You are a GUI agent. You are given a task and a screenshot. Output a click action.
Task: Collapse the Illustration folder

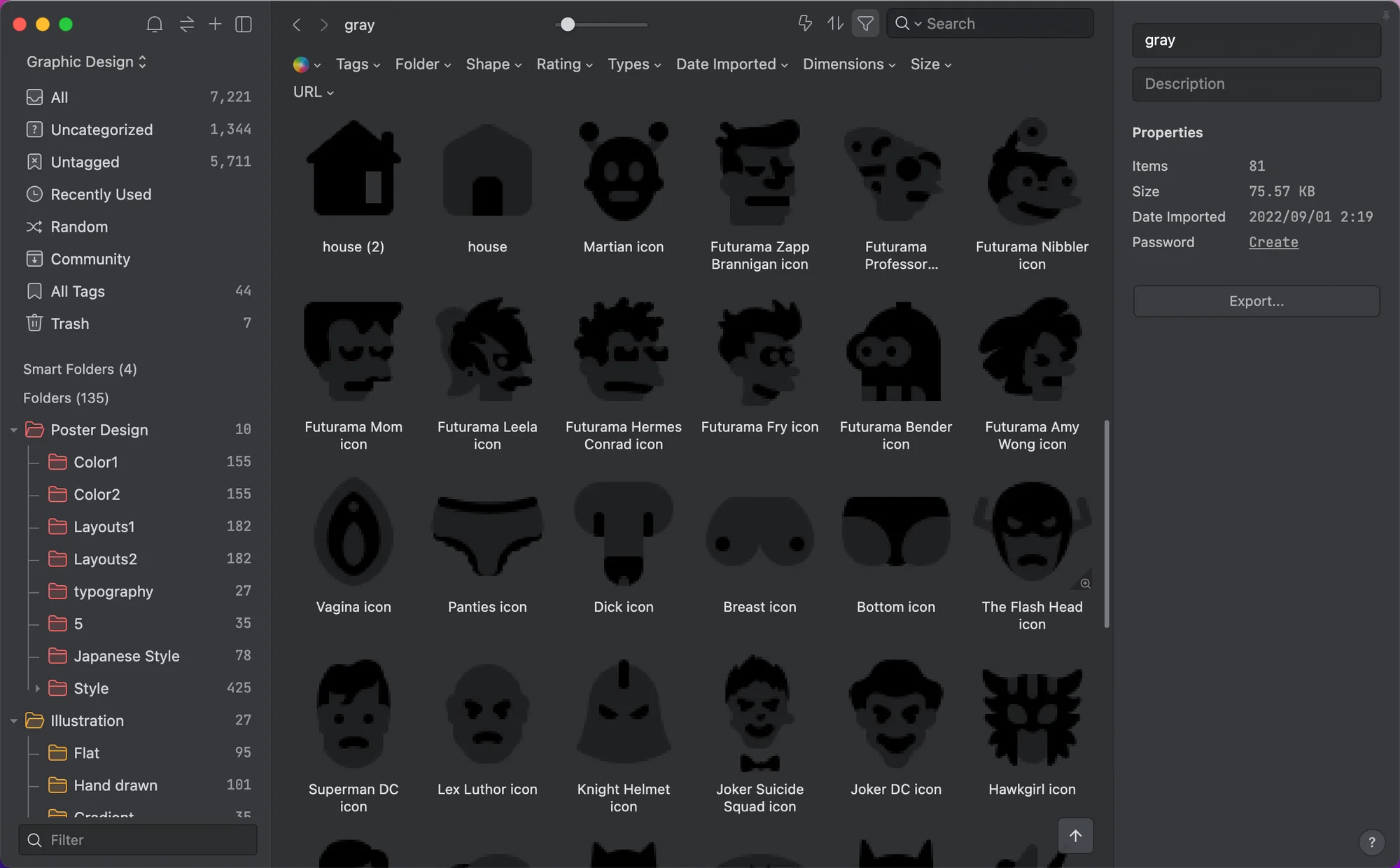[x=13, y=720]
